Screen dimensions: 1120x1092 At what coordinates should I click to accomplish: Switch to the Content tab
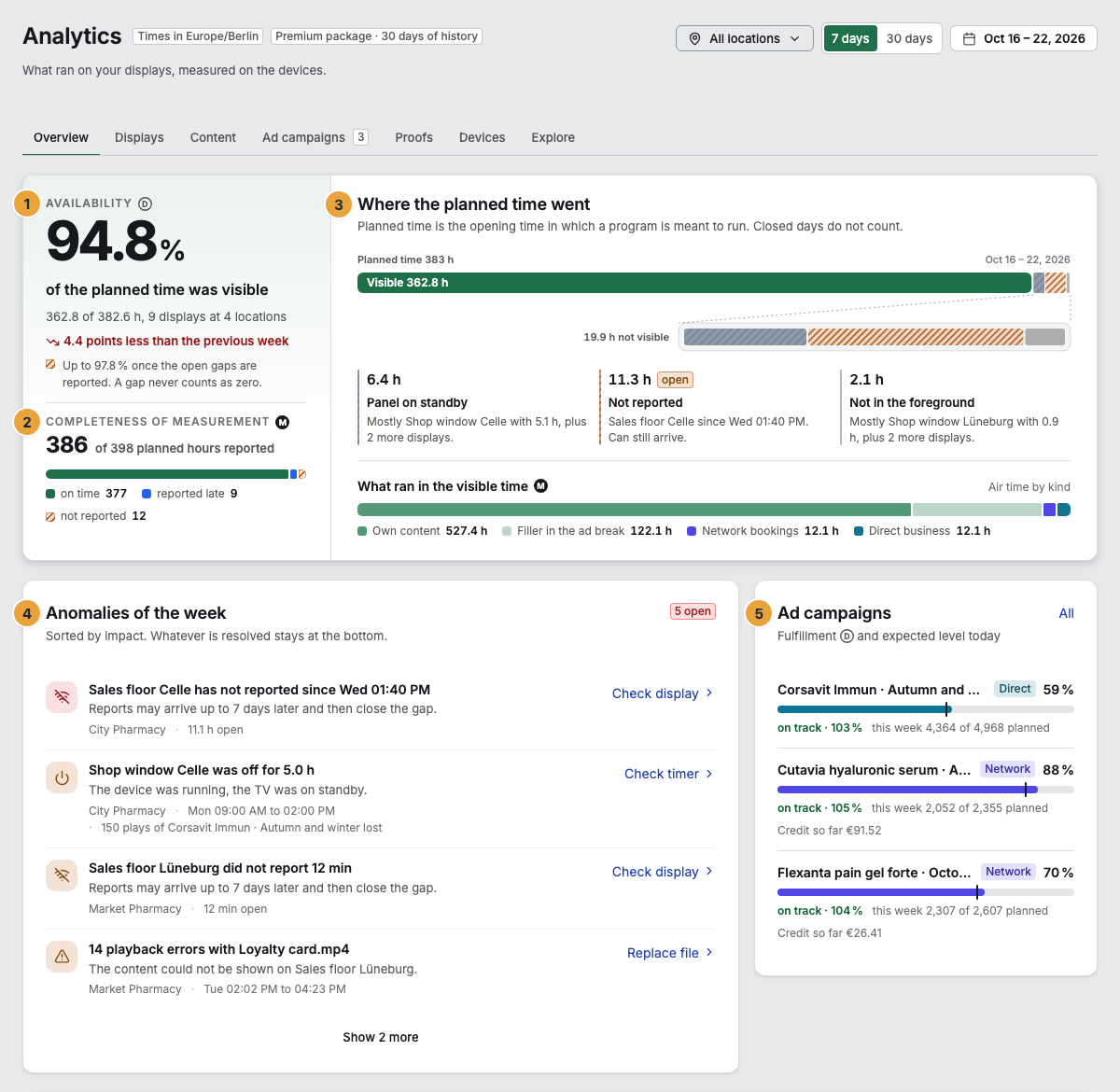(213, 137)
